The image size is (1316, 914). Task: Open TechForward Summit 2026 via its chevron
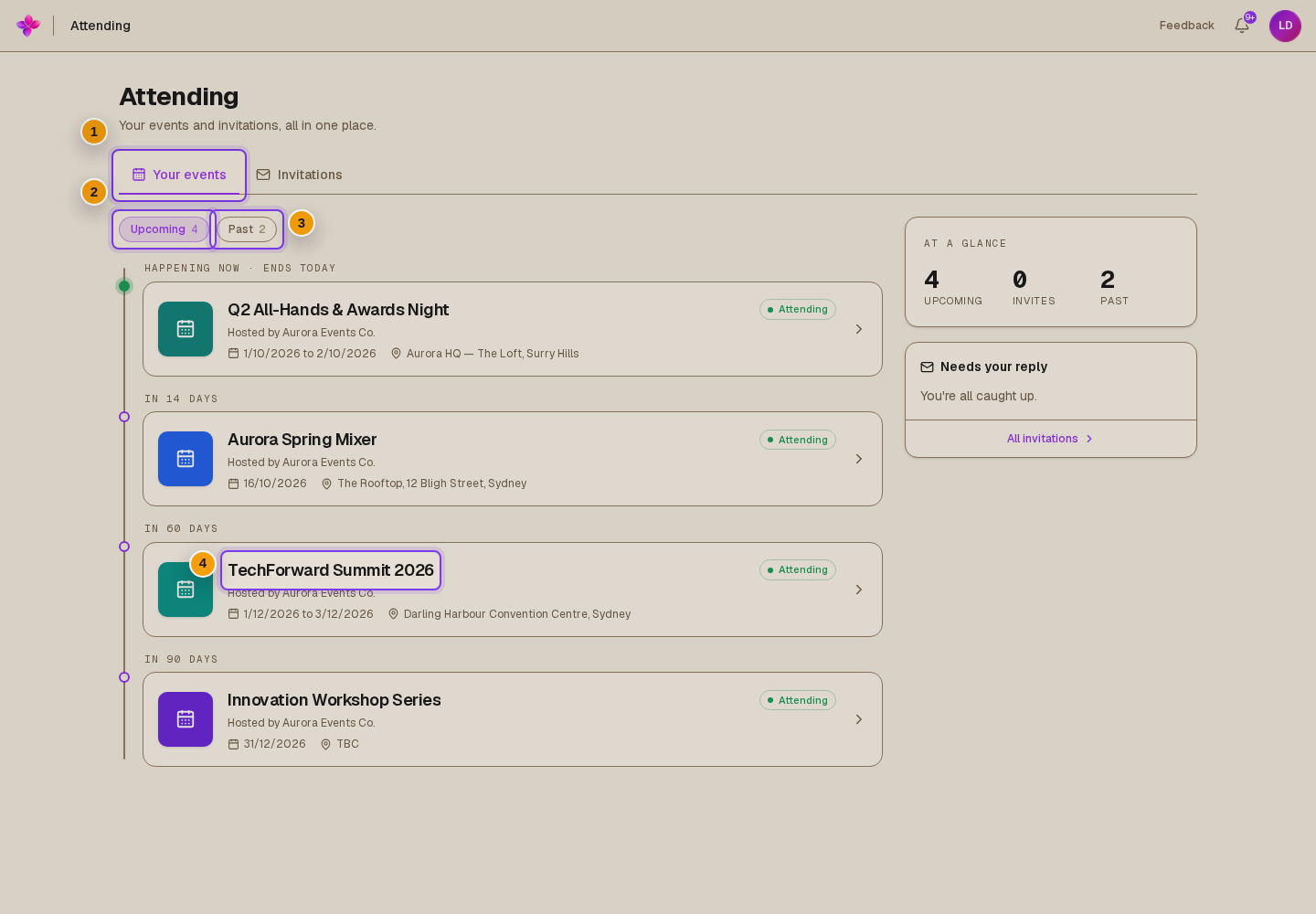(x=859, y=590)
